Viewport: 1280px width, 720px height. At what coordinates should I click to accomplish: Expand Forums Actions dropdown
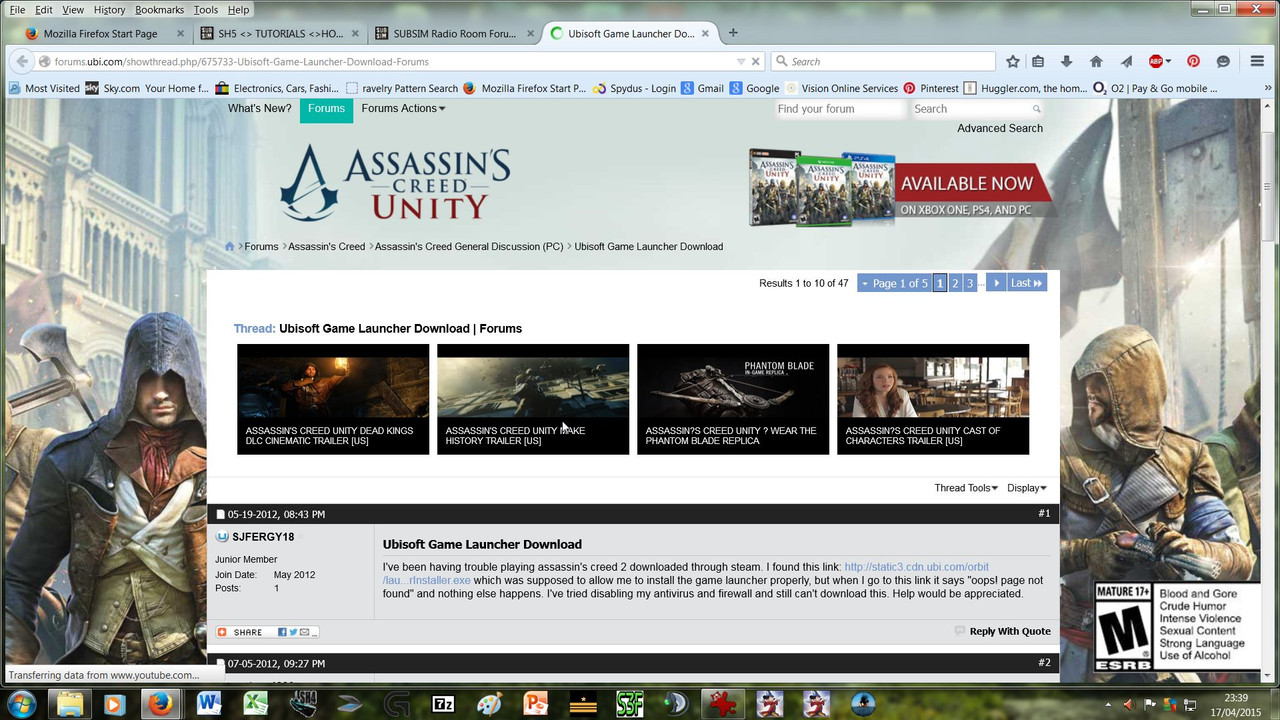[404, 109]
